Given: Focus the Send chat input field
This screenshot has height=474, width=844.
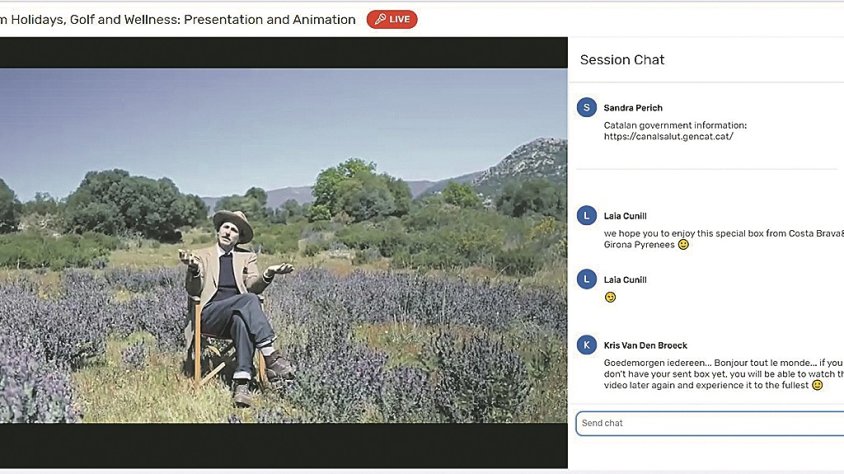Looking at the screenshot, I should point(710,423).
